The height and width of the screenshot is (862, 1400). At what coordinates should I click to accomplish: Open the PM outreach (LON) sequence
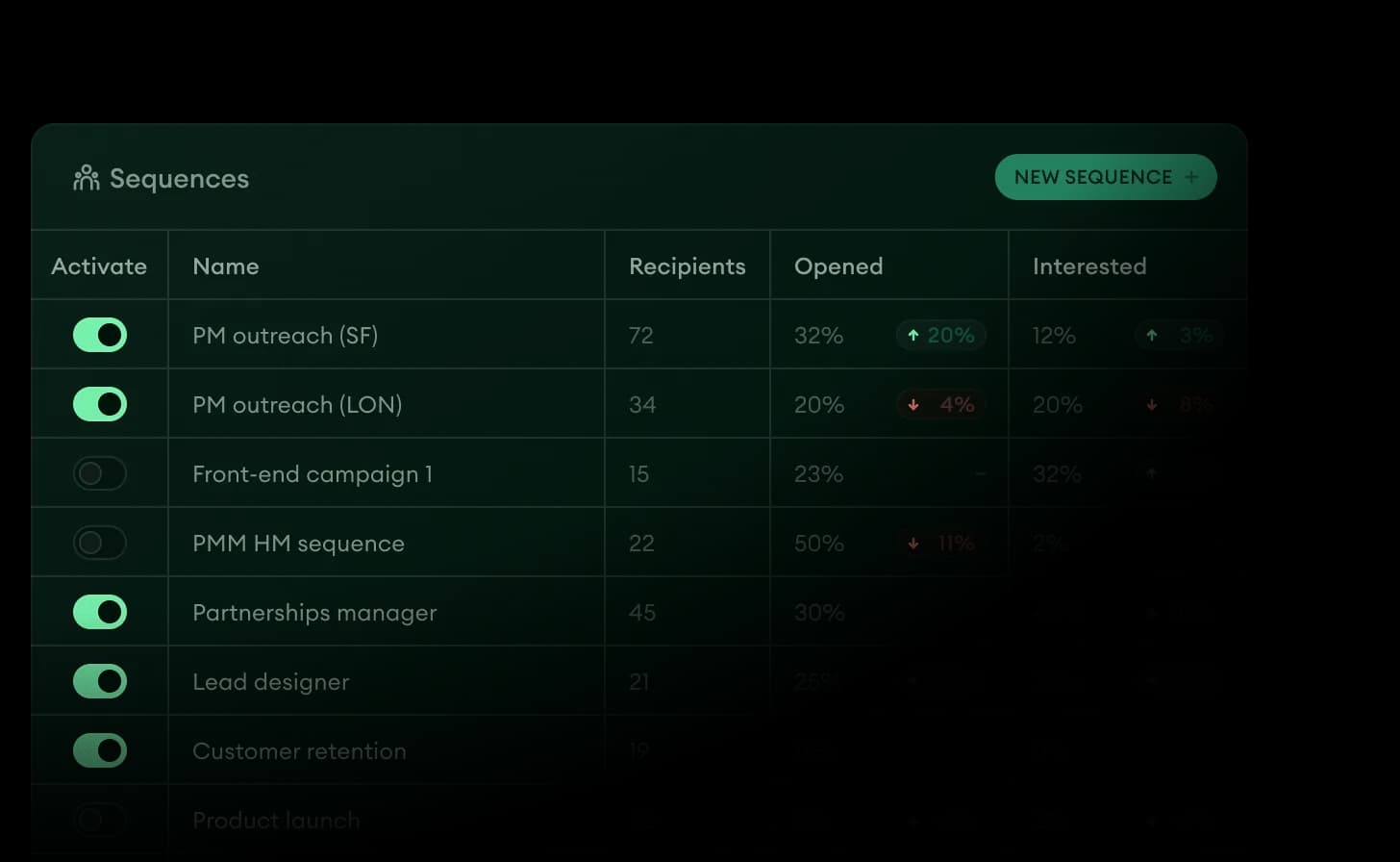point(297,404)
